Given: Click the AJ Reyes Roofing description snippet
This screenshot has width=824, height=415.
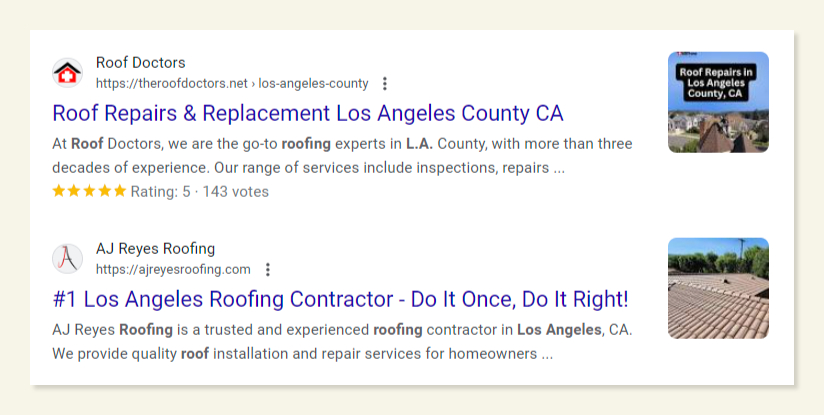Looking at the screenshot, I should click(x=342, y=341).
